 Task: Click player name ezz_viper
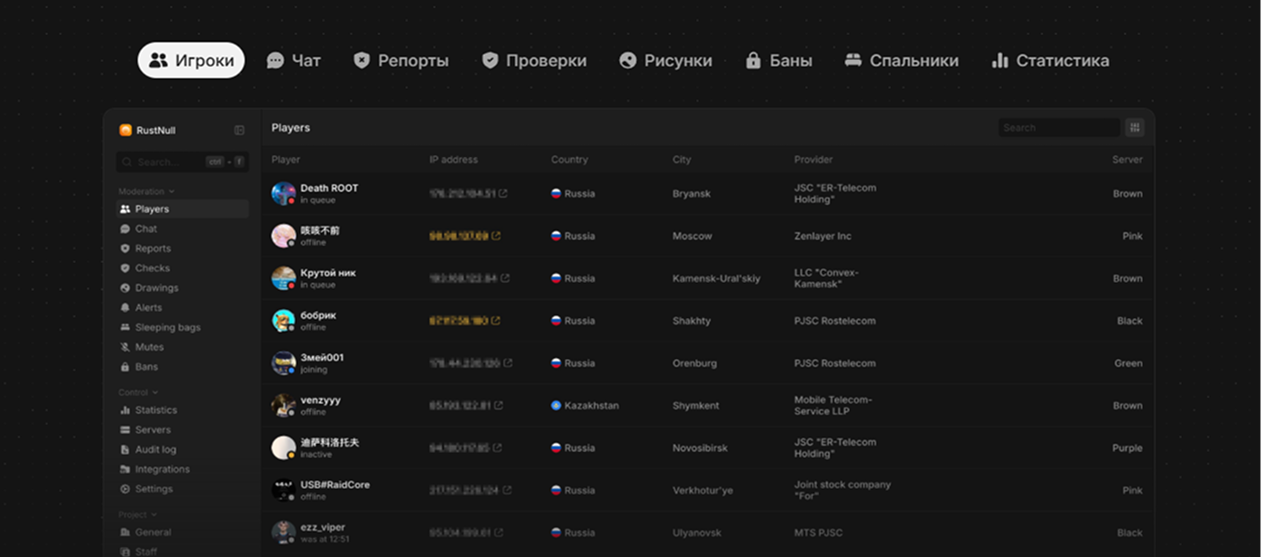tap(323, 527)
